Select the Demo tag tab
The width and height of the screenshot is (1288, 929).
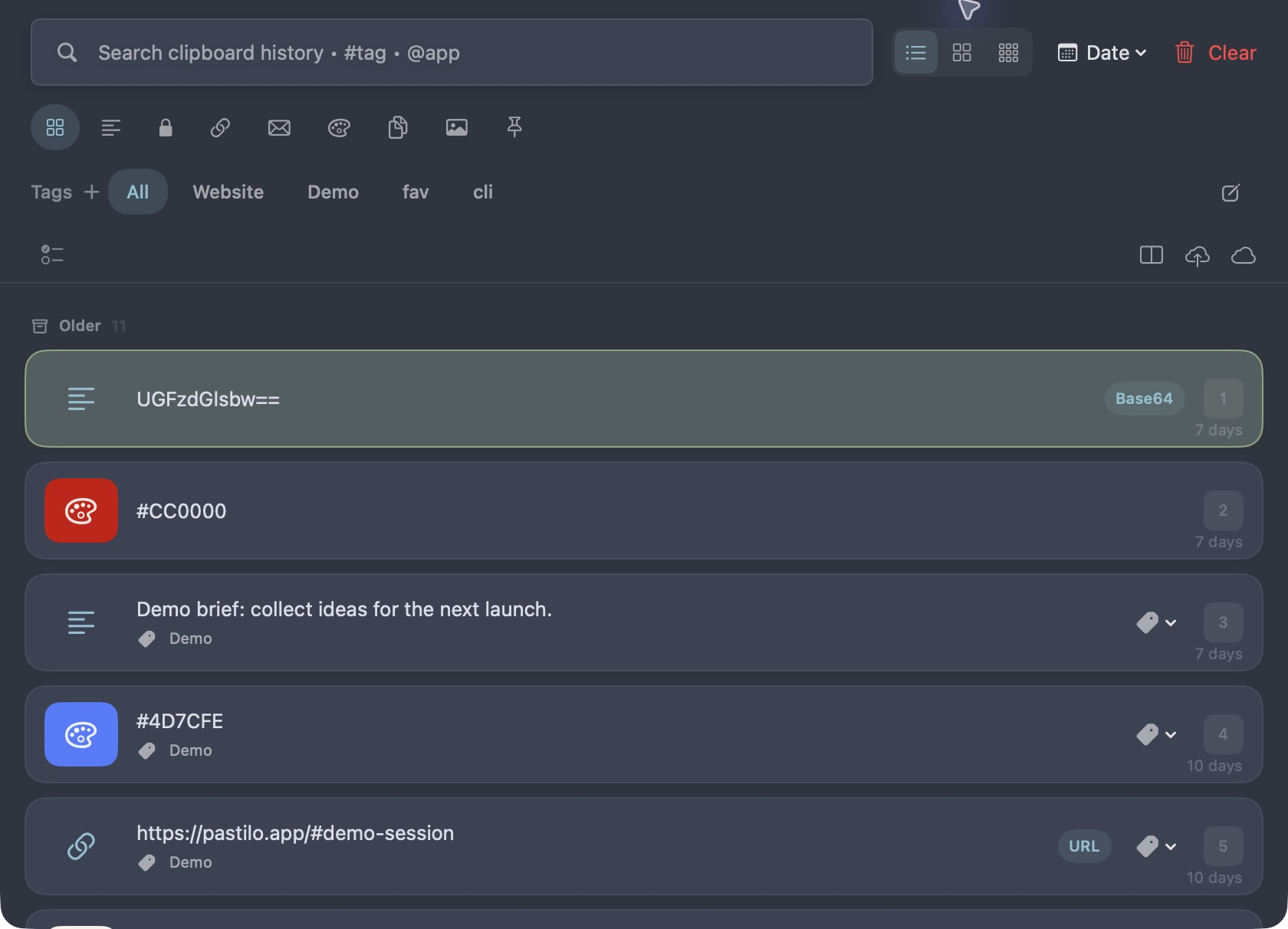(333, 192)
